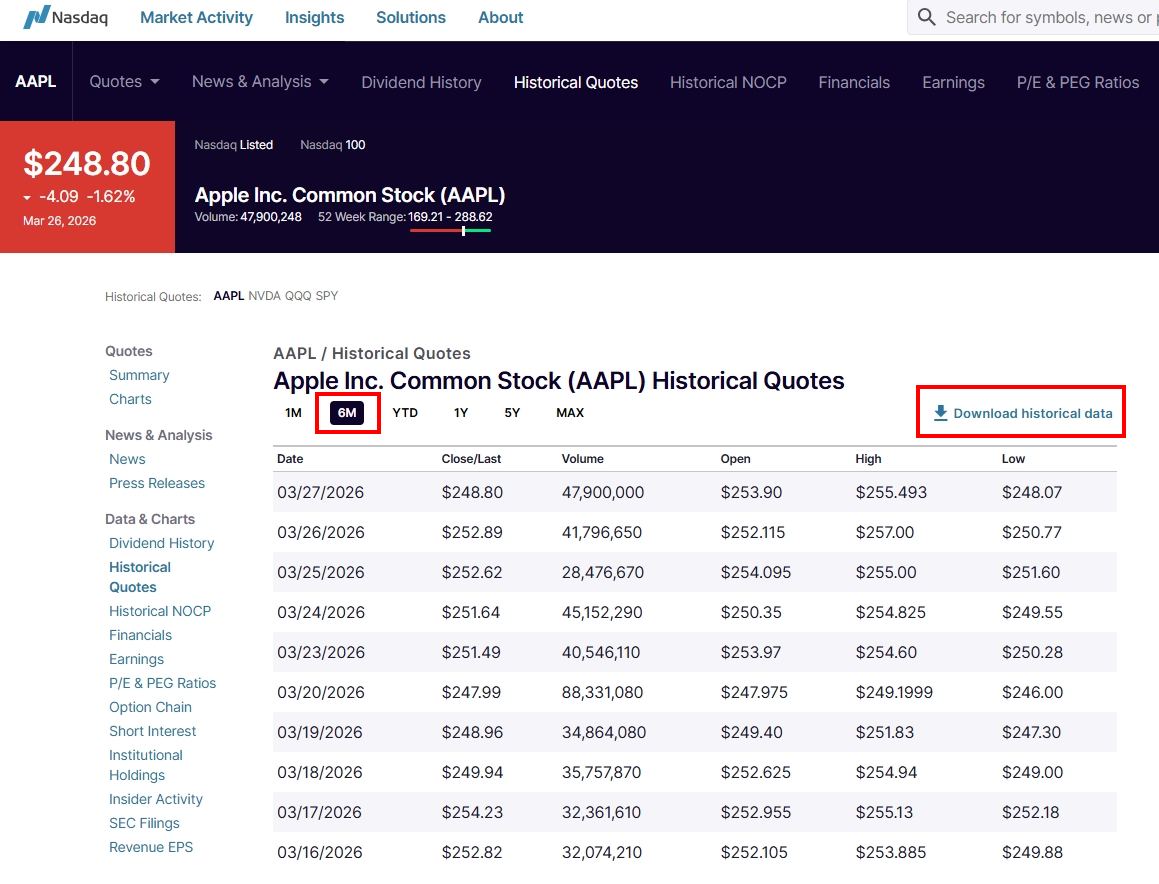Open Historical NOCP tab
Screen dimensions: 1159x884
click(x=728, y=82)
